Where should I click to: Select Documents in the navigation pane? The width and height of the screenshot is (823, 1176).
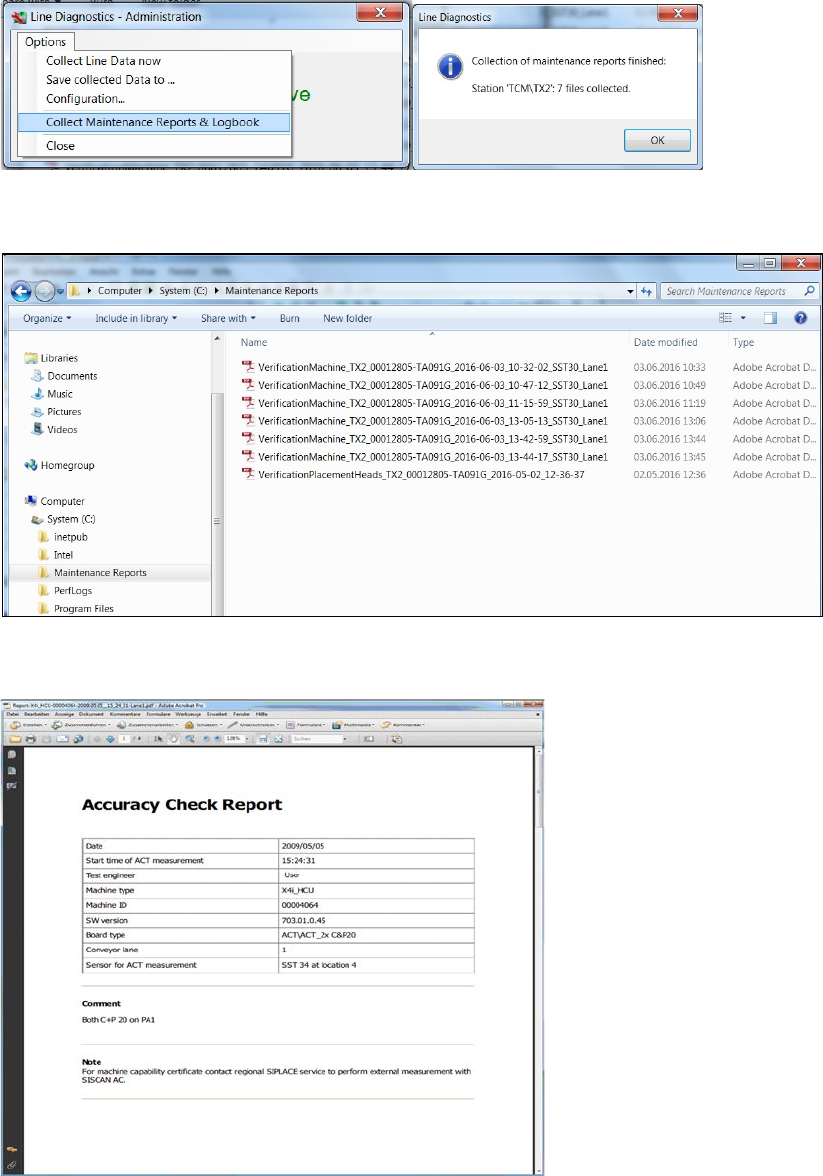pos(65,376)
